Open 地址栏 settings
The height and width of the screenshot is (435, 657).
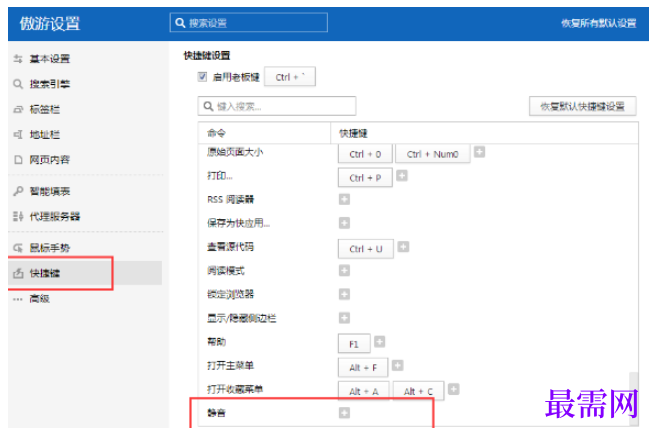44,135
